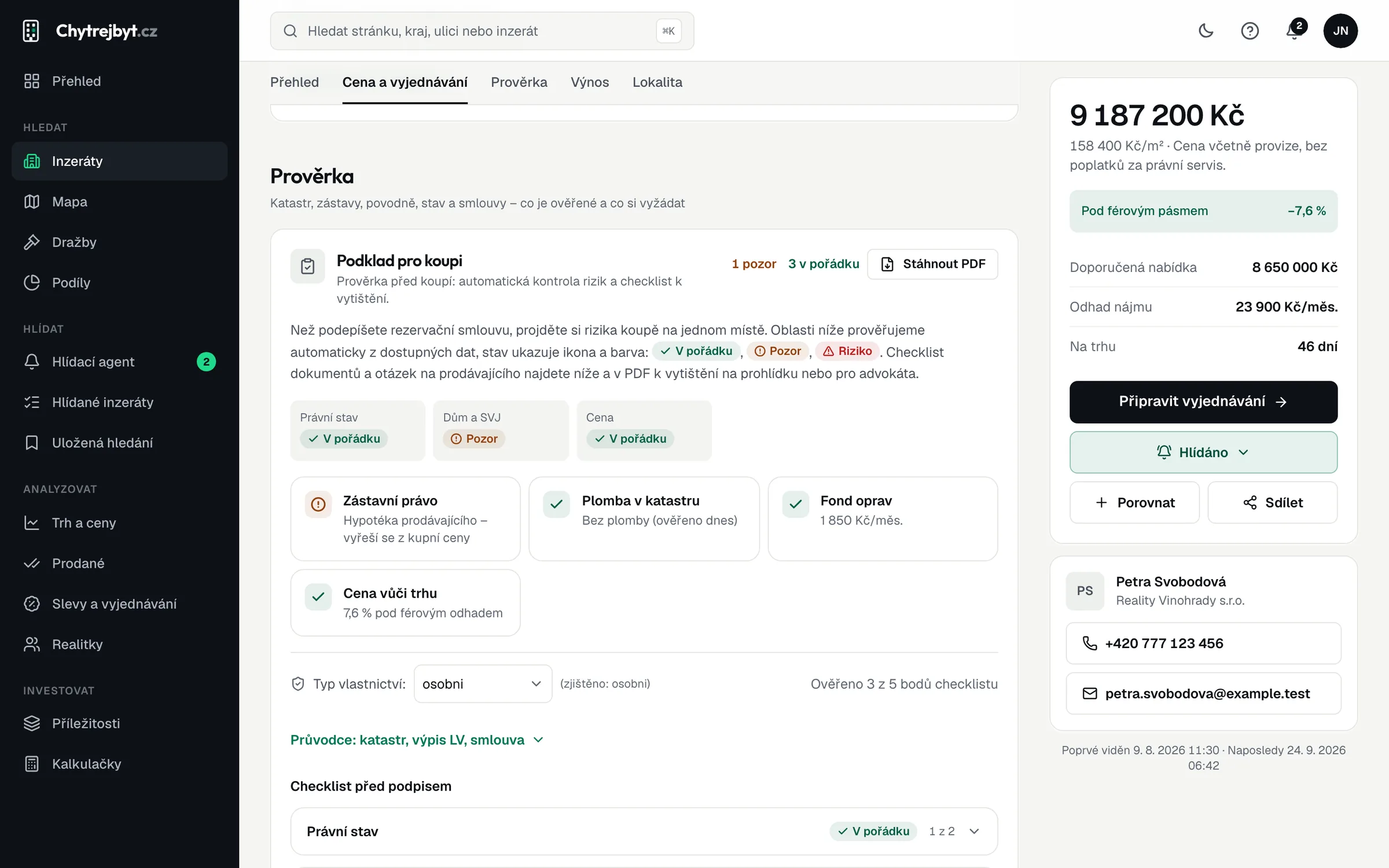This screenshot has height=868, width=1389.
Task: Click the PS agent avatar
Action: pos(1085,591)
